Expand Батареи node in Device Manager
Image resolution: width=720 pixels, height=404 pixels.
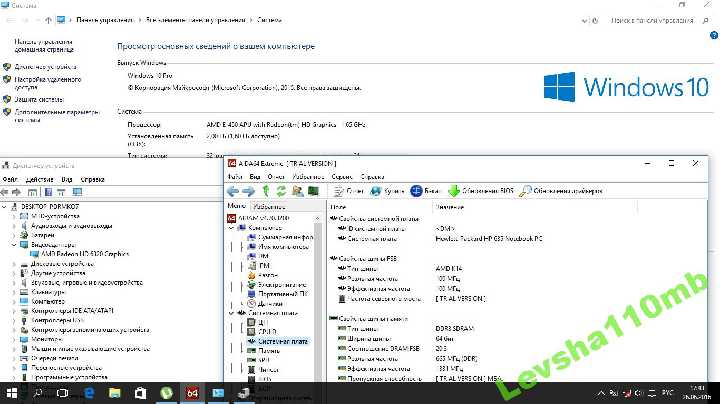point(14,235)
